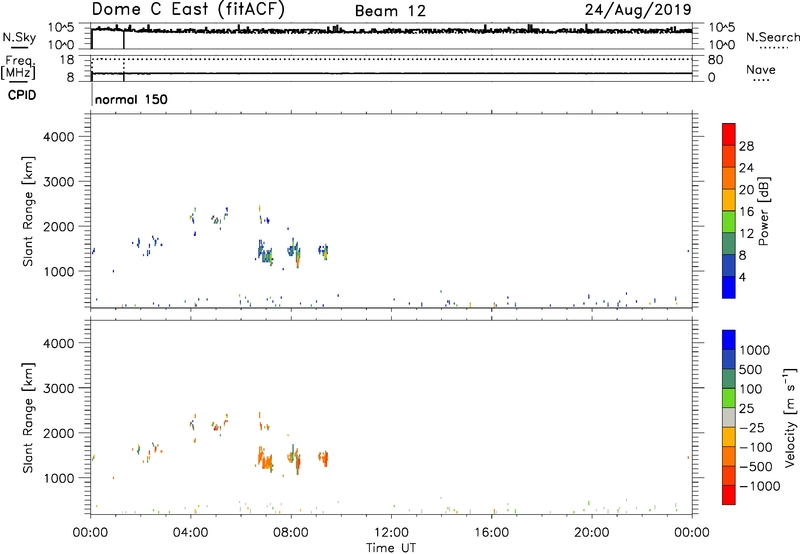
Task: Click the 'N.Sky' axis label
Action: click(19, 37)
